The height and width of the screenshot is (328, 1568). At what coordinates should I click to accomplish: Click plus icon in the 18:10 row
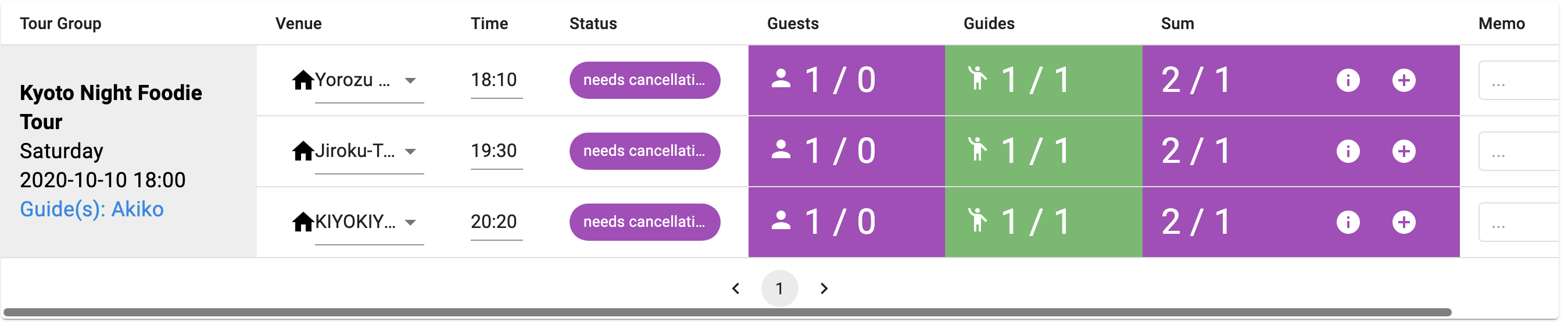point(1403,80)
